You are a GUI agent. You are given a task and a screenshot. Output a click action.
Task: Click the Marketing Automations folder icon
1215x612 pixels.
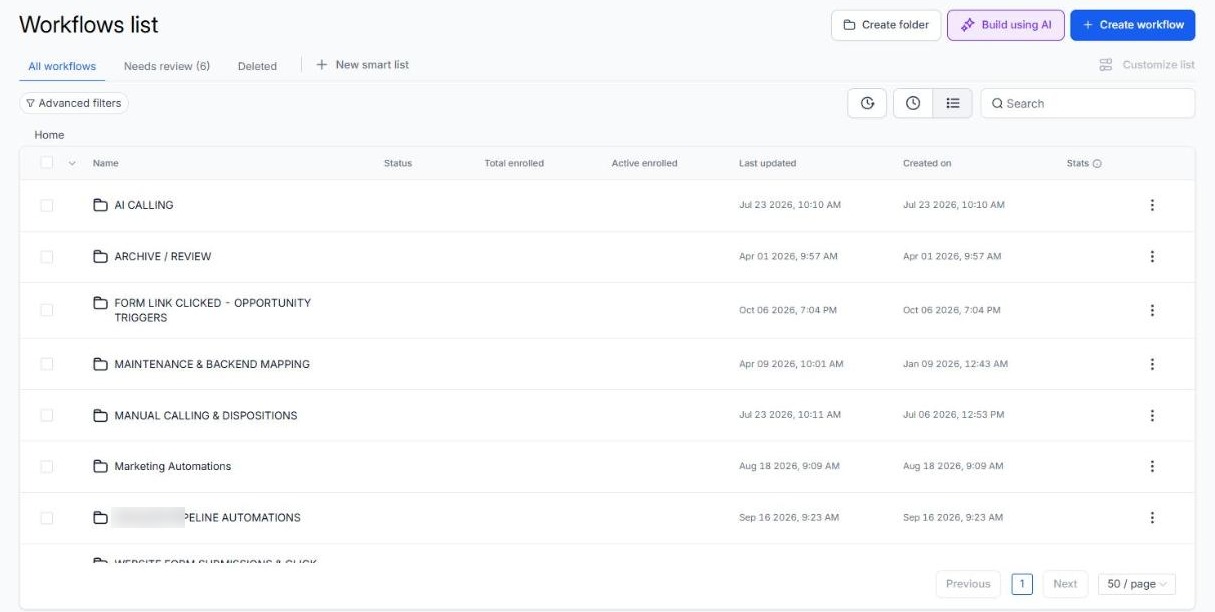pyautogui.click(x=100, y=466)
